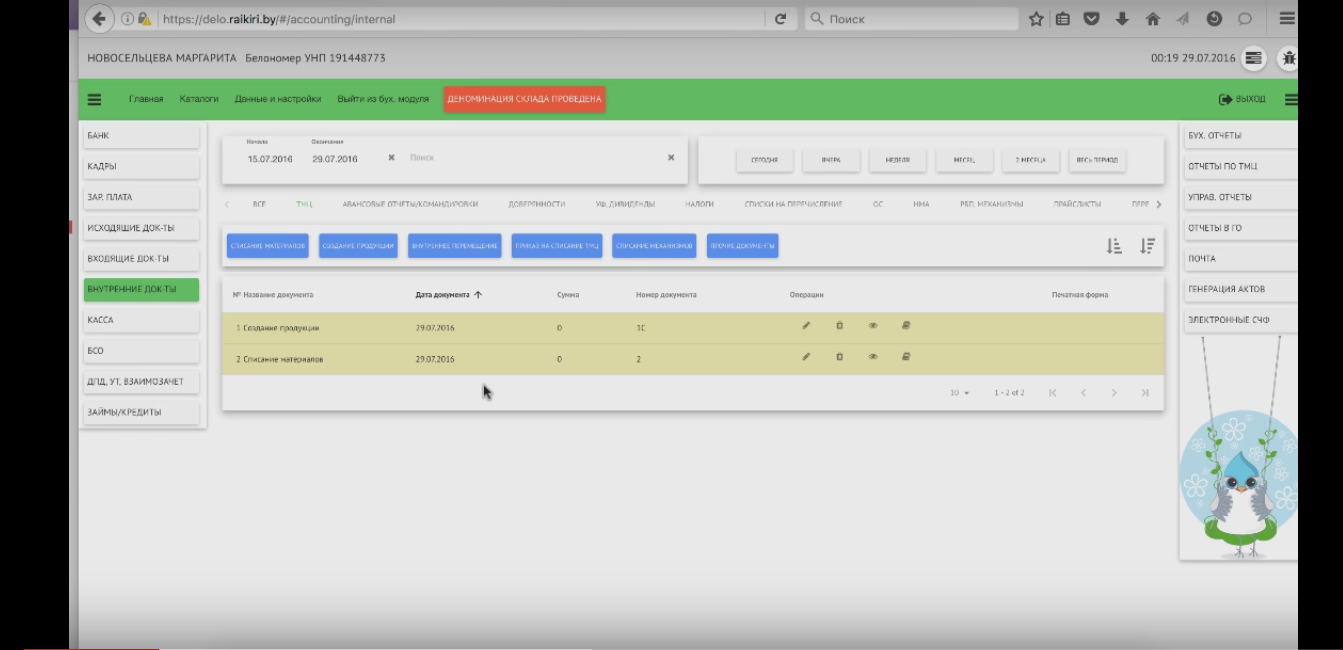Reload the page in browser

tap(781, 18)
